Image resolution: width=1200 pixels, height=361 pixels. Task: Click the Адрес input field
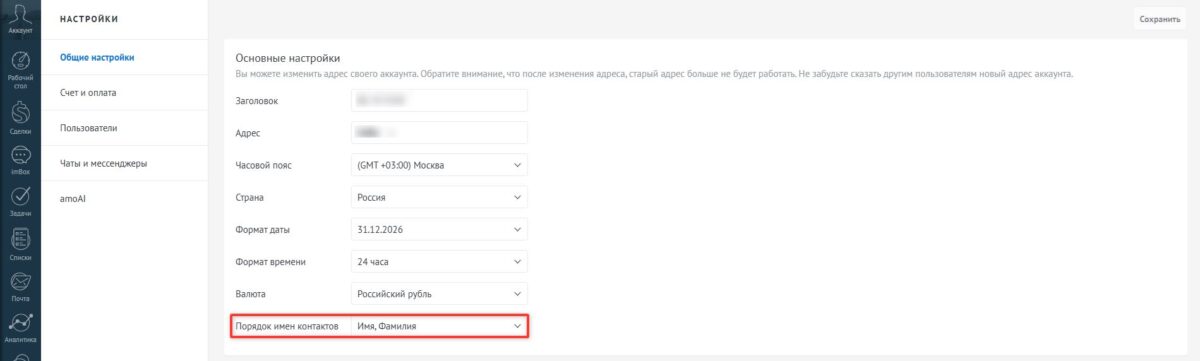tap(439, 132)
